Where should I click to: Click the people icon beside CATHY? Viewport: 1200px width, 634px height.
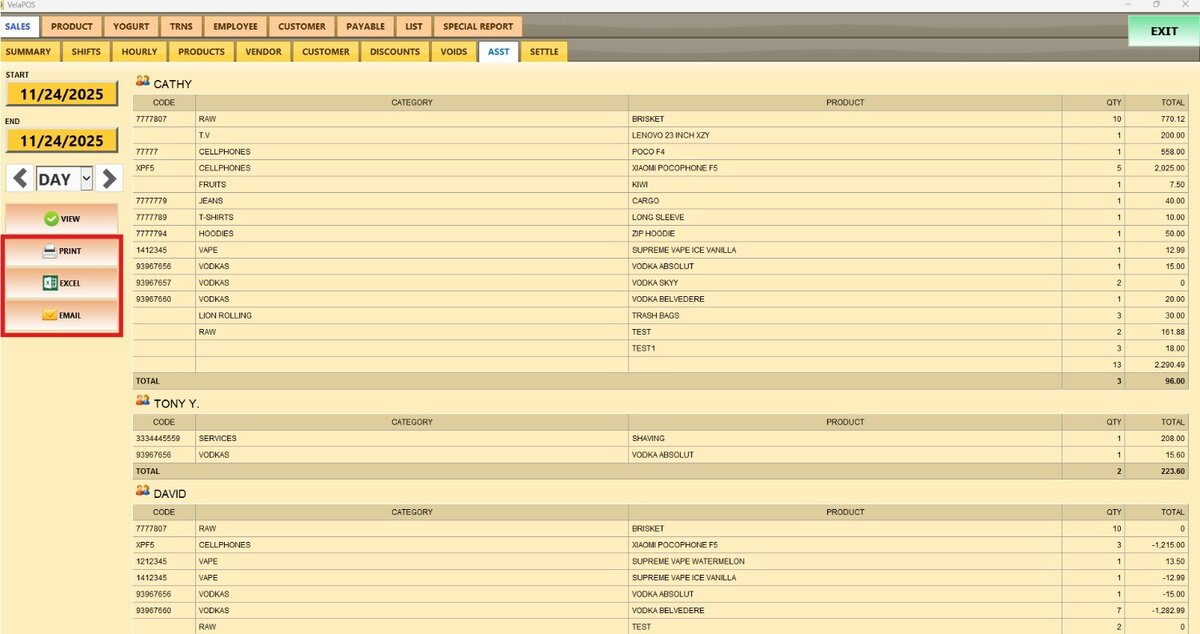click(142, 83)
